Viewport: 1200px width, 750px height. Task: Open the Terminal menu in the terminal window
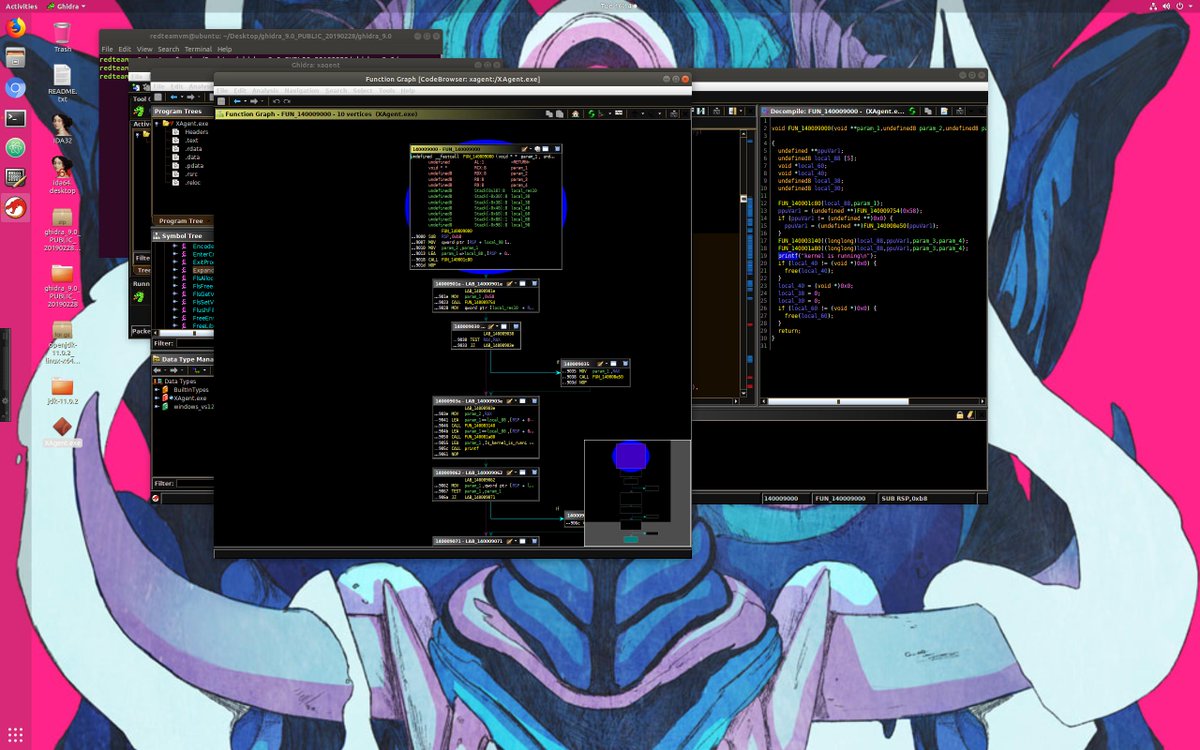(197, 49)
